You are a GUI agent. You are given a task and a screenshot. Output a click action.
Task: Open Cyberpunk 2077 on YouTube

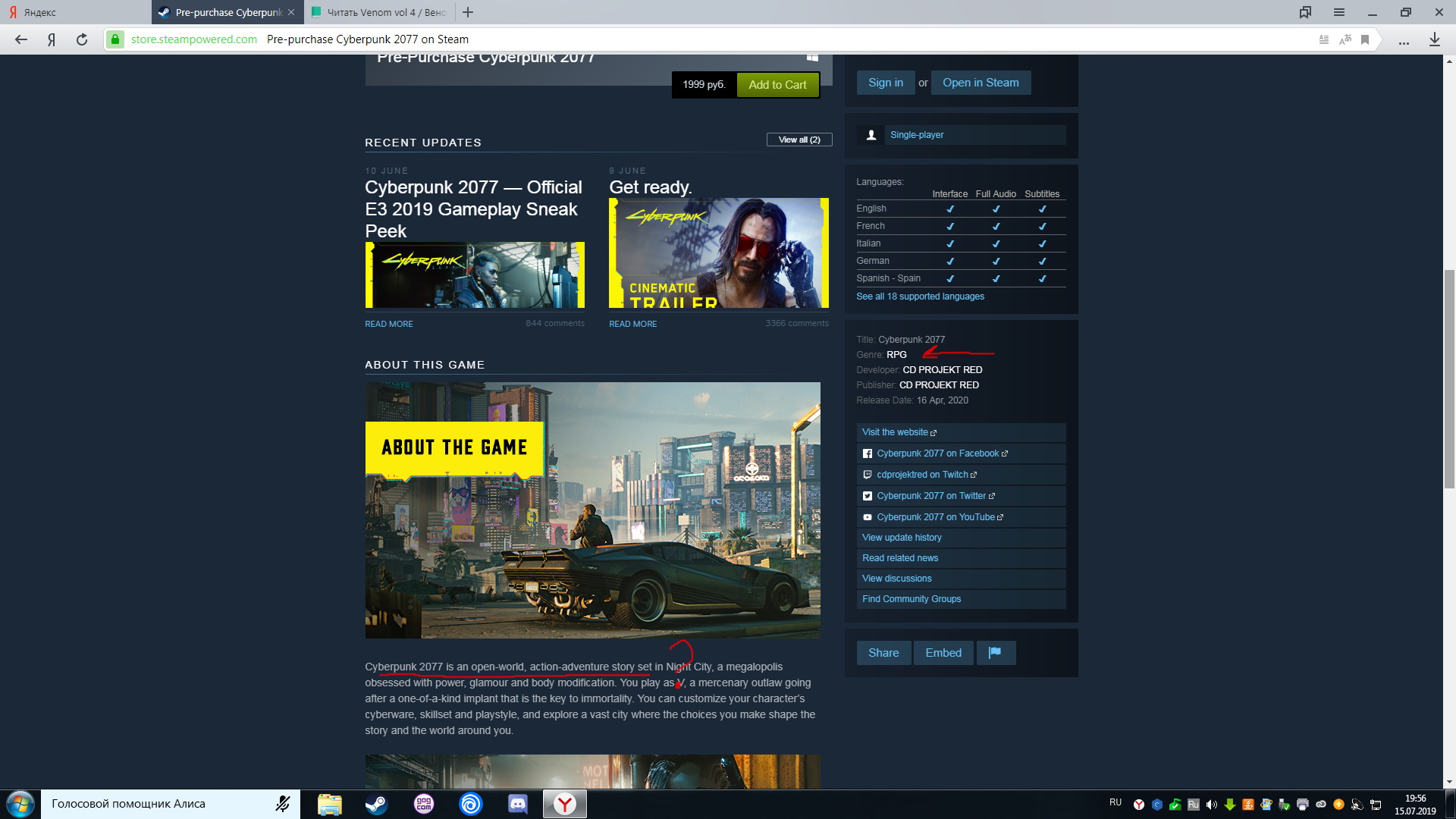click(x=961, y=517)
